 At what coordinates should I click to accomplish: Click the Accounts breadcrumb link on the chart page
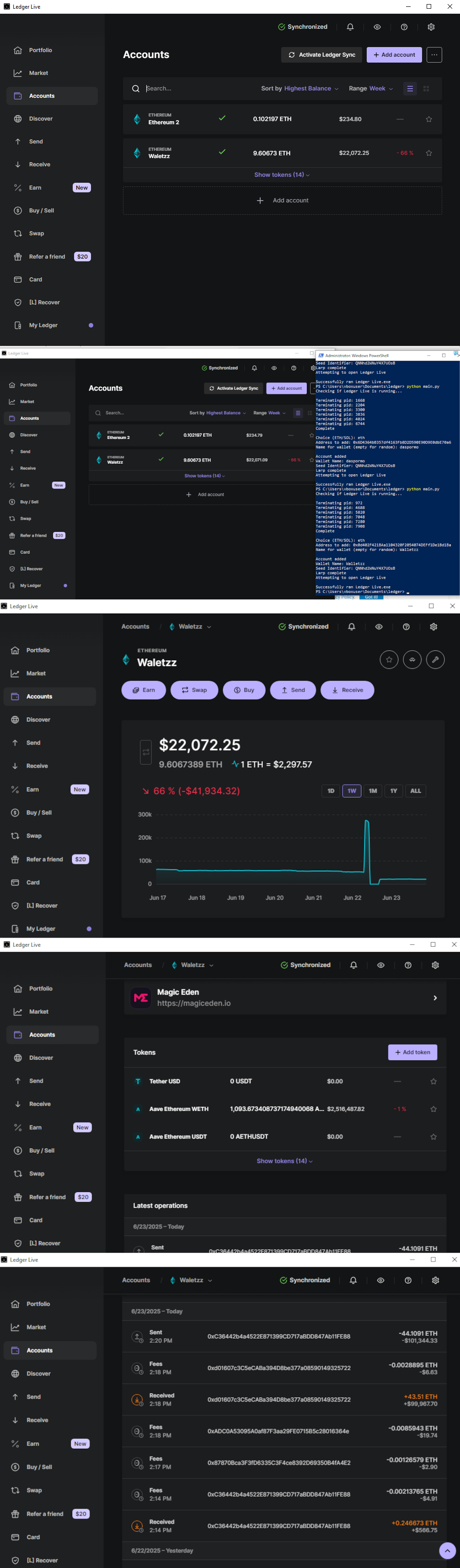tap(135, 627)
